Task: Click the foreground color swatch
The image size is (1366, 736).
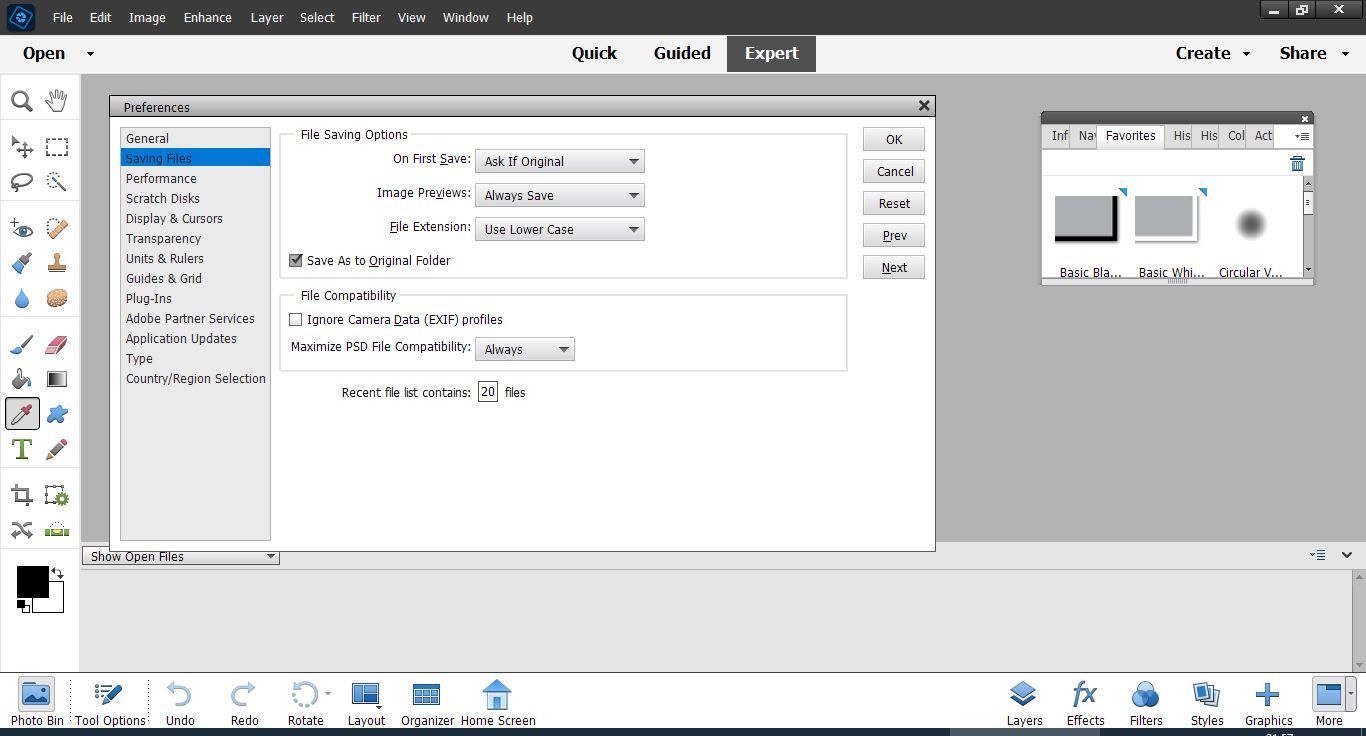Action: coord(32,582)
